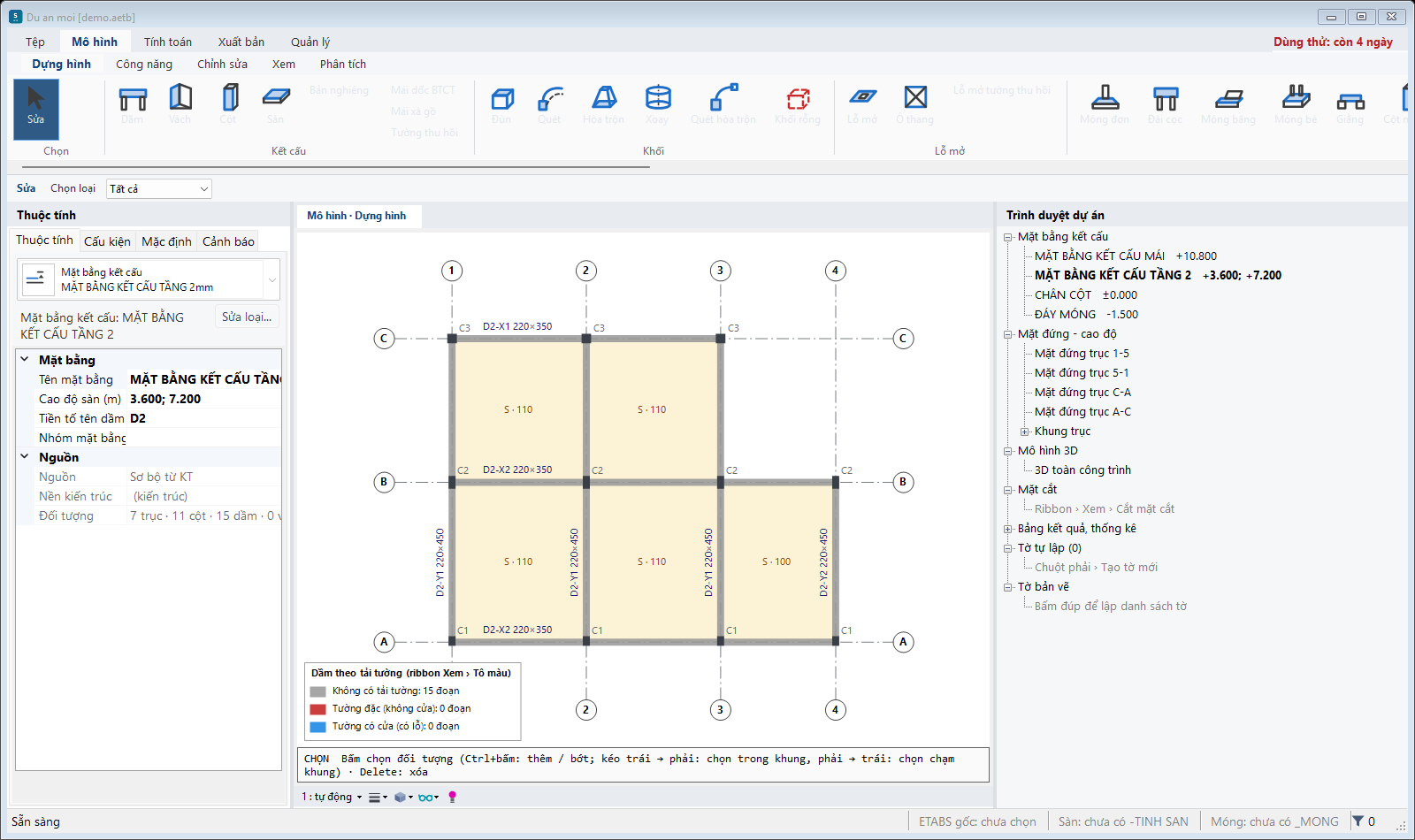The height and width of the screenshot is (840, 1415).
Task: Click the pink light bulb icon
Action: pos(453,797)
